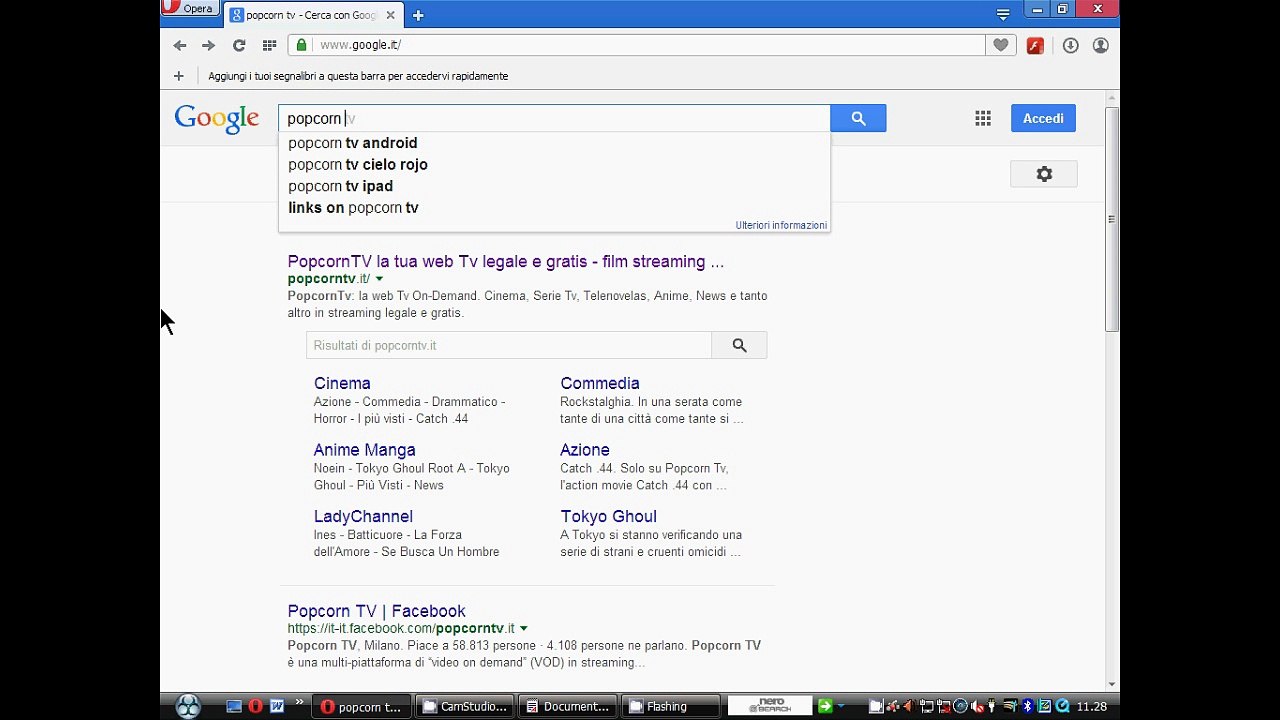Add page to bookmarks with heart icon
The width and height of the screenshot is (1280, 720).
pyautogui.click(x=1000, y=45)
